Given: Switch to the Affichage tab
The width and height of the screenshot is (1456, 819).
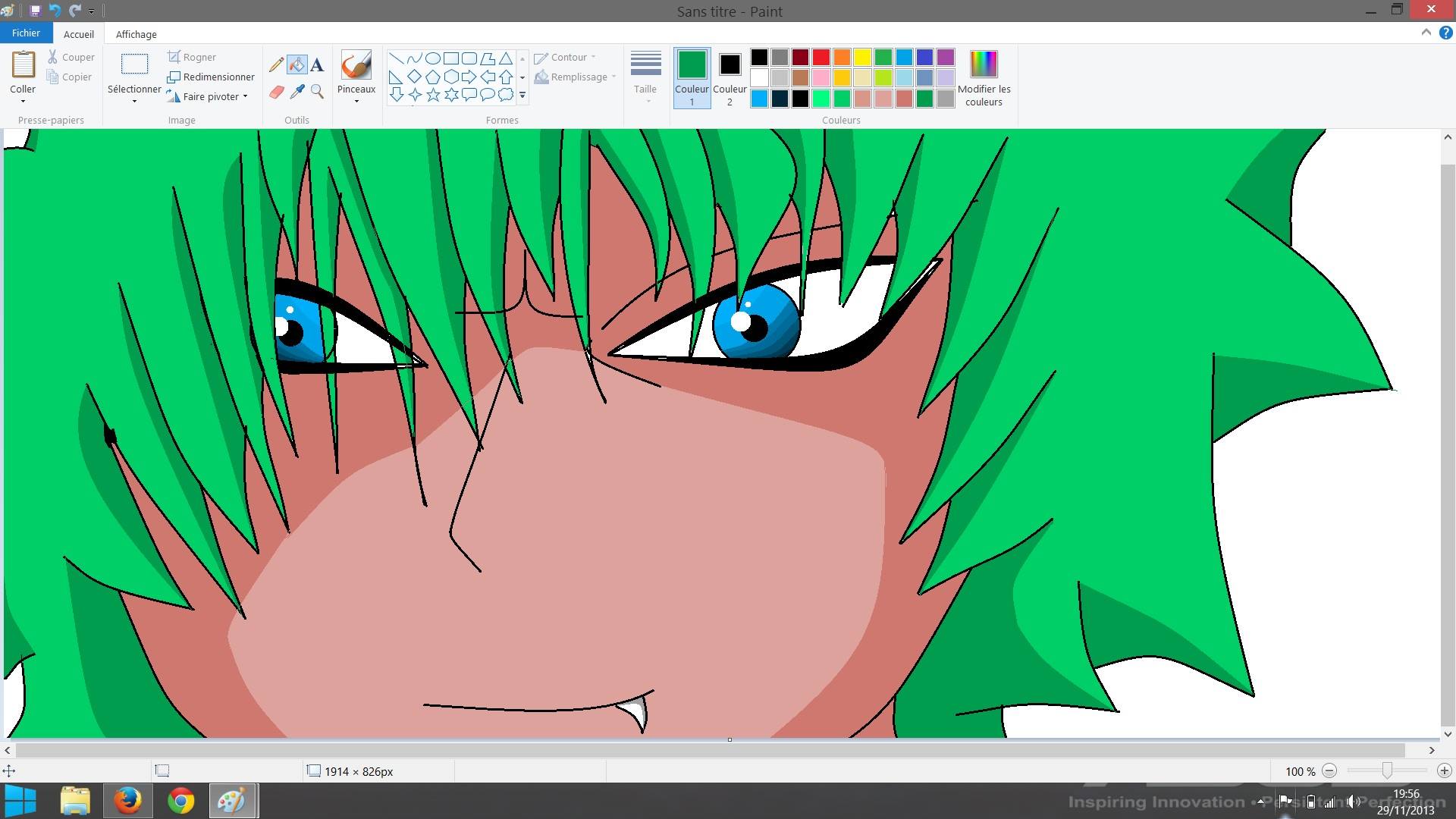Looking at the screenshot, I should (136, 34).
